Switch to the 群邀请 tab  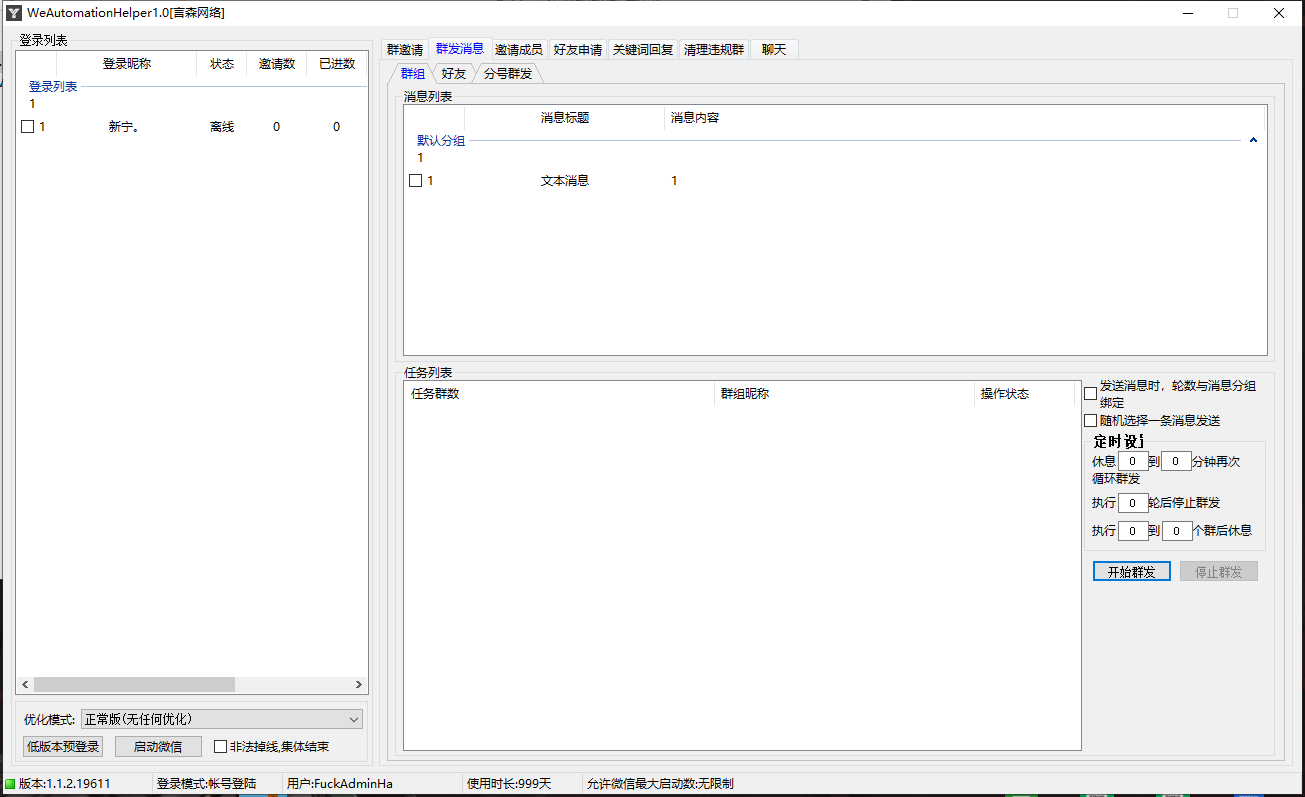[405, 50]
